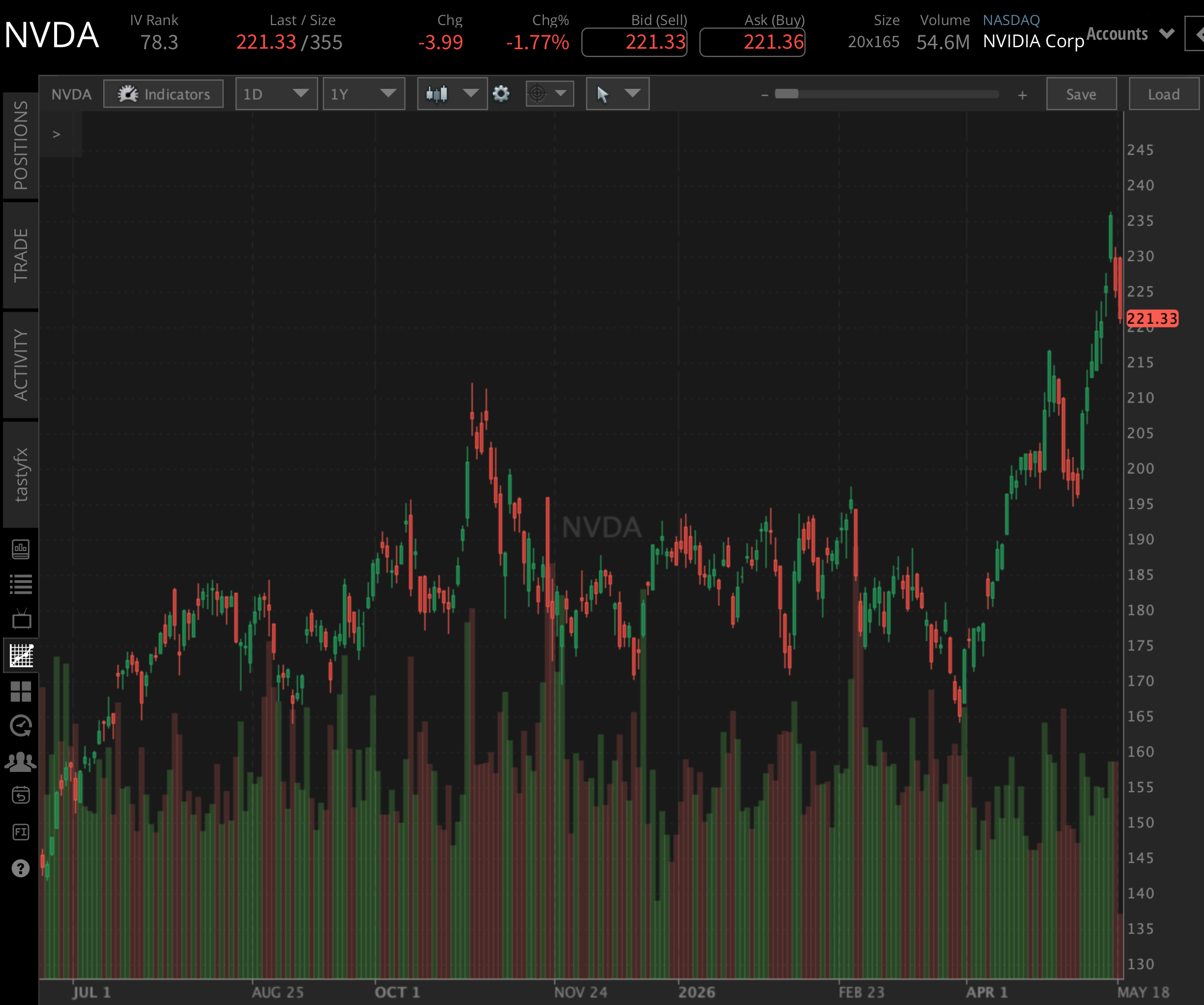Open the four-tile dashboard icon
Viewport: 1204px width, 1005px height.
[x=21, y=691]
